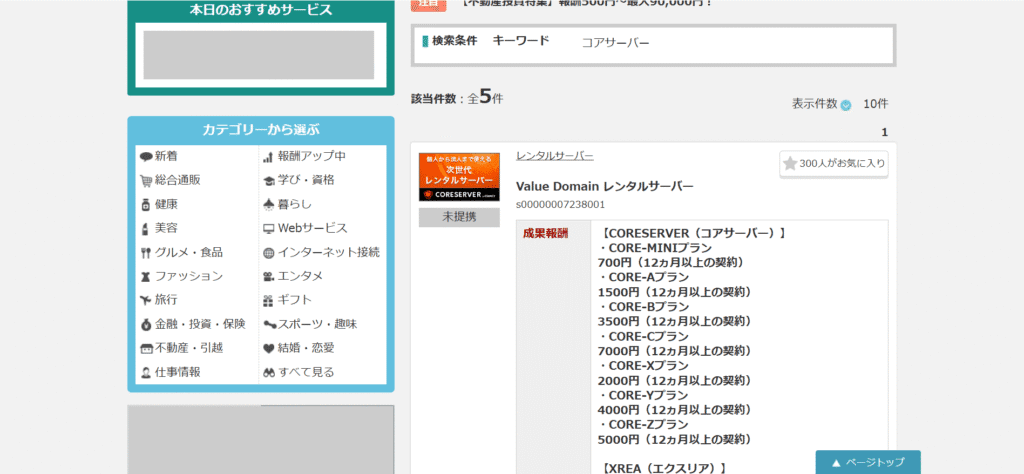This screenshot has width=1024, height=474.
Task: Click the bar chart icon for 報酬アップ中
Action: (x=268, y=157)
